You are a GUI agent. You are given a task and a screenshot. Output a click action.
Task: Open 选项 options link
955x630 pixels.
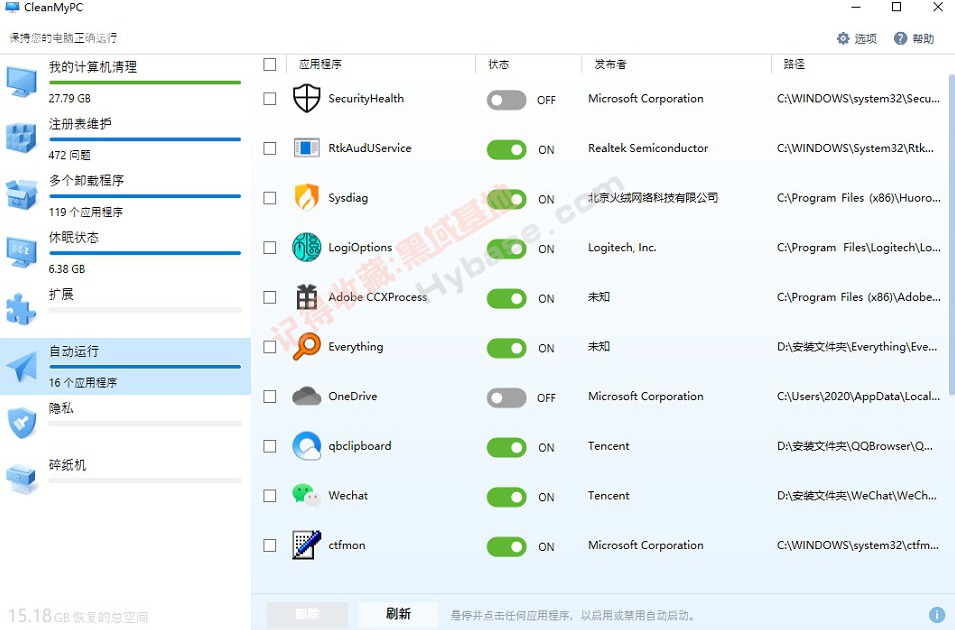[865, 39]
